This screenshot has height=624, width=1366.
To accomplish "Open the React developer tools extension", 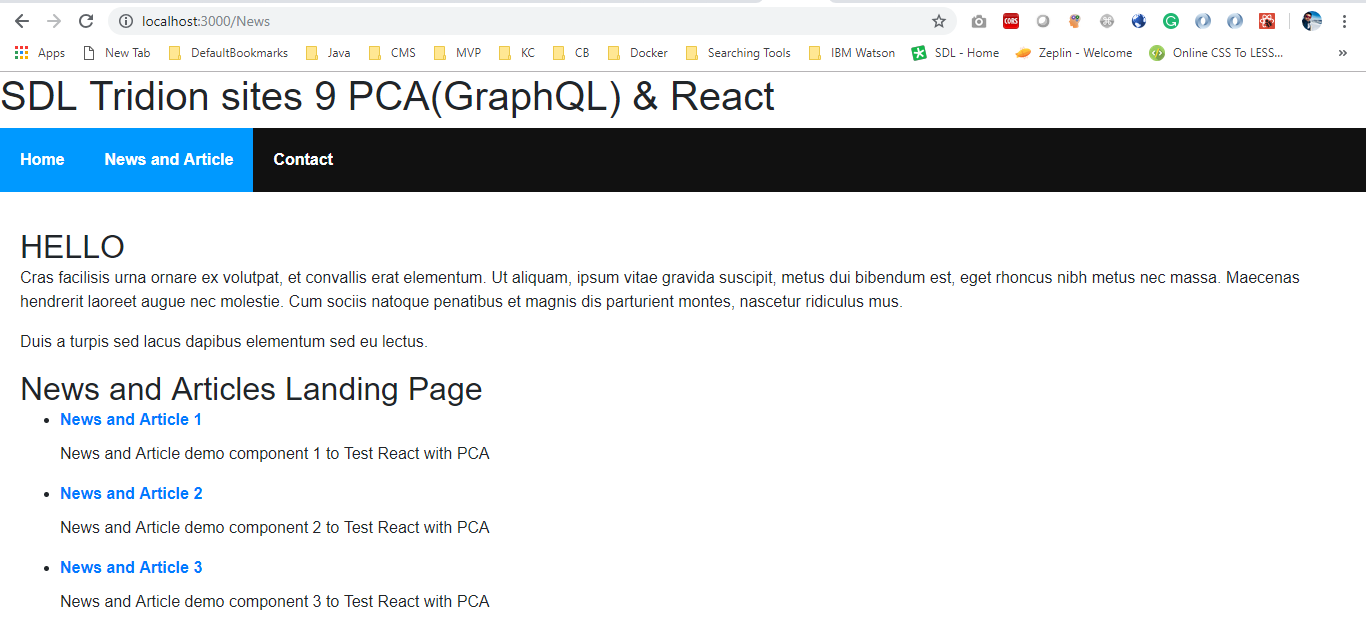I will coord(1267,21).
